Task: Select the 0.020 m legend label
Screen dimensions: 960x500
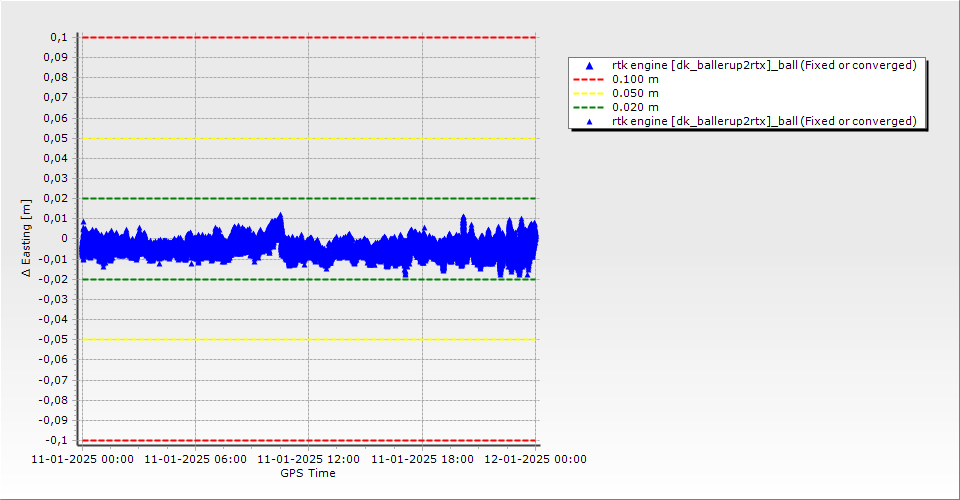Action: pyautogui.click(x=636, y=108)
